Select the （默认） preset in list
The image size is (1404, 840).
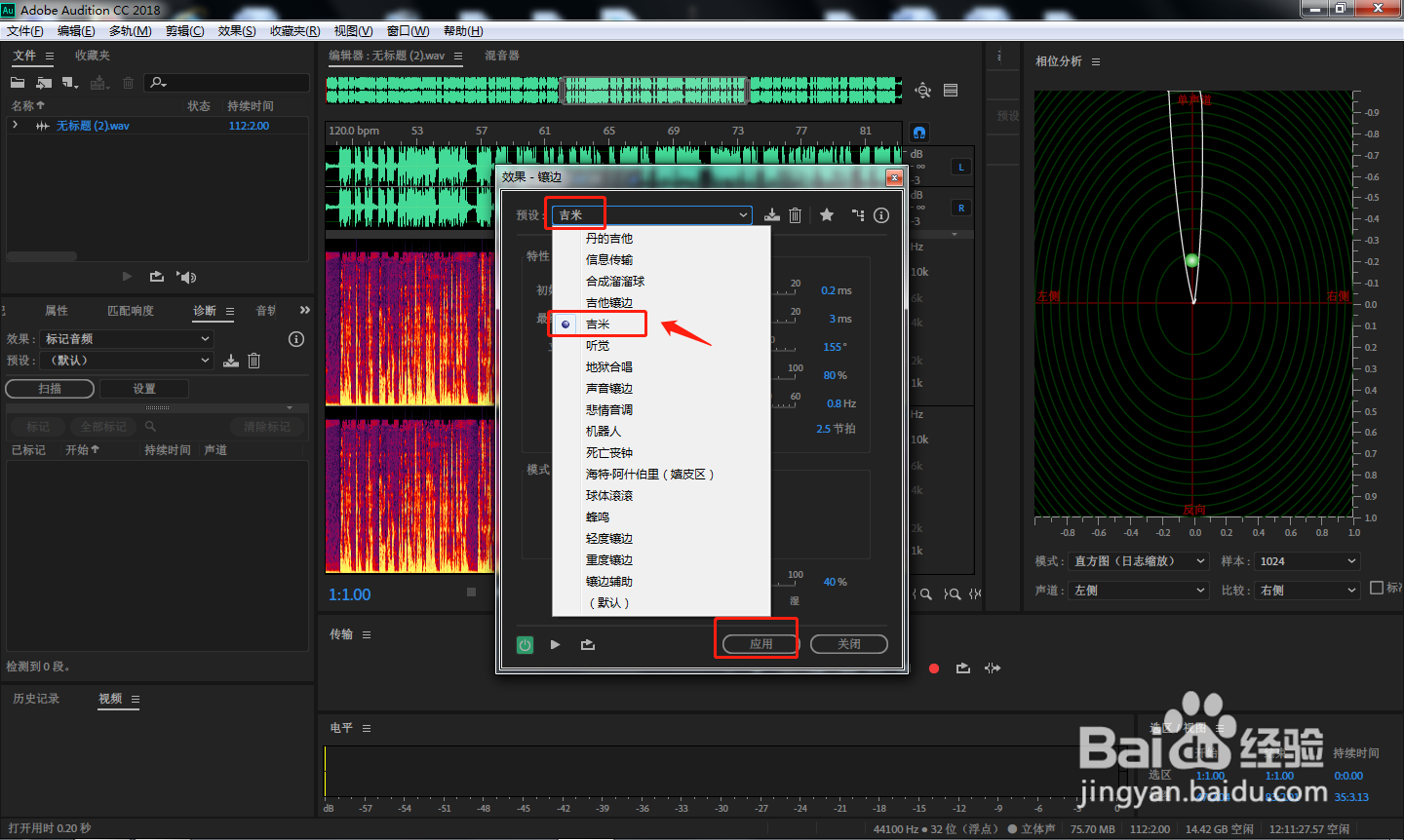661,603
